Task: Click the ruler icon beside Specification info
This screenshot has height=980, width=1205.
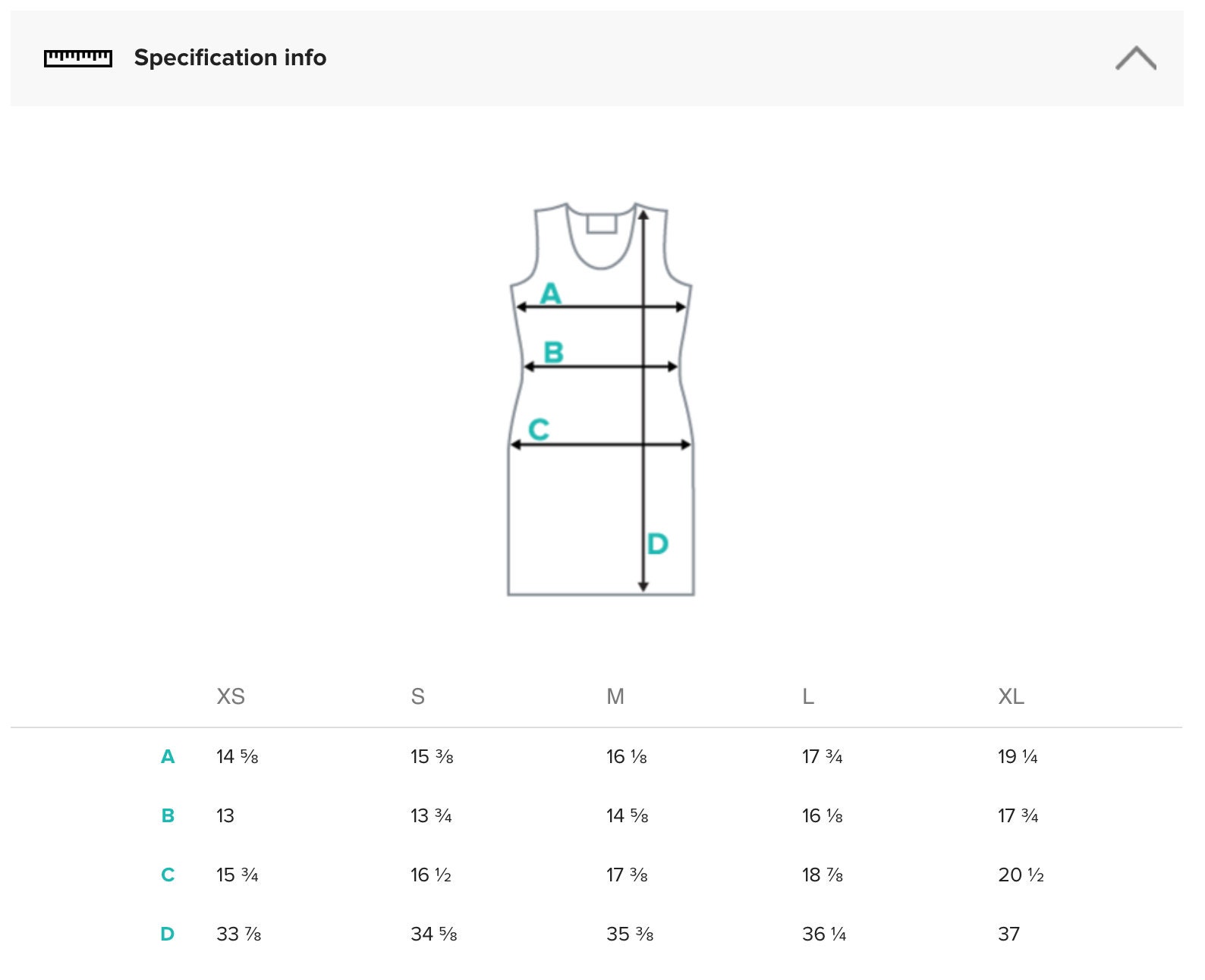Action: [78, 58]
